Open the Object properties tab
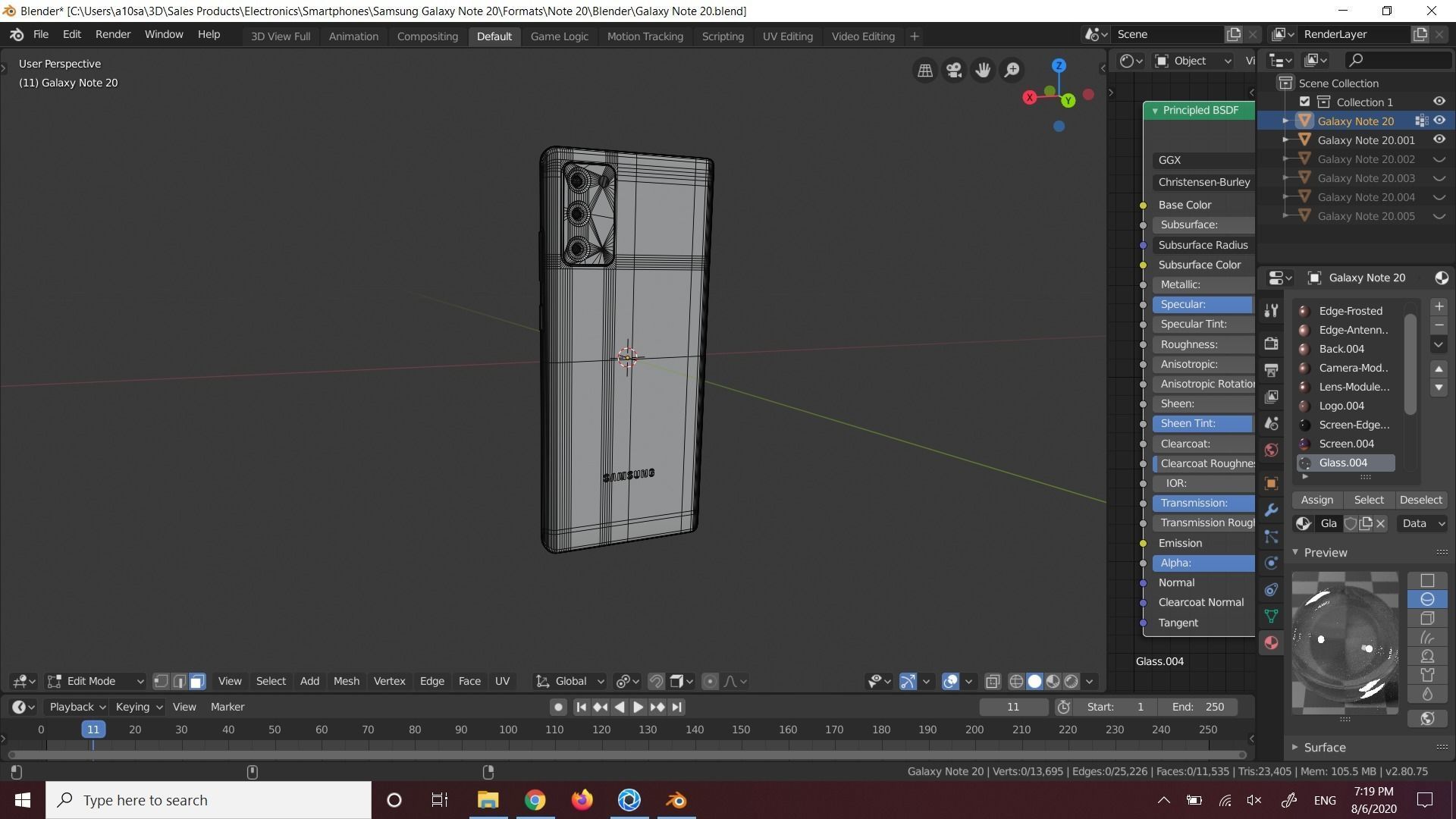 (x=1272, y=483)
